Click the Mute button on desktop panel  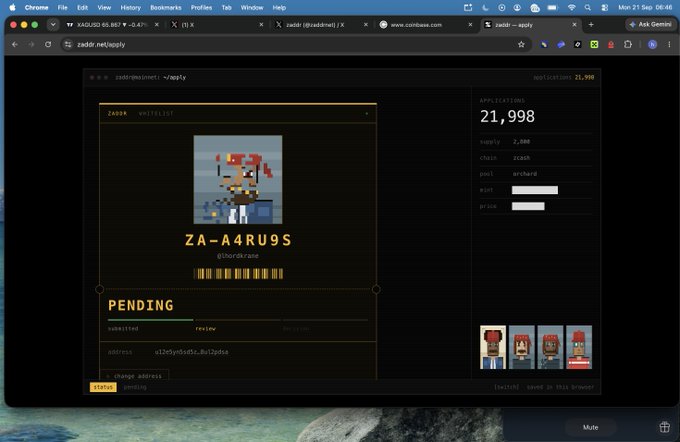(x=590, y=427)
